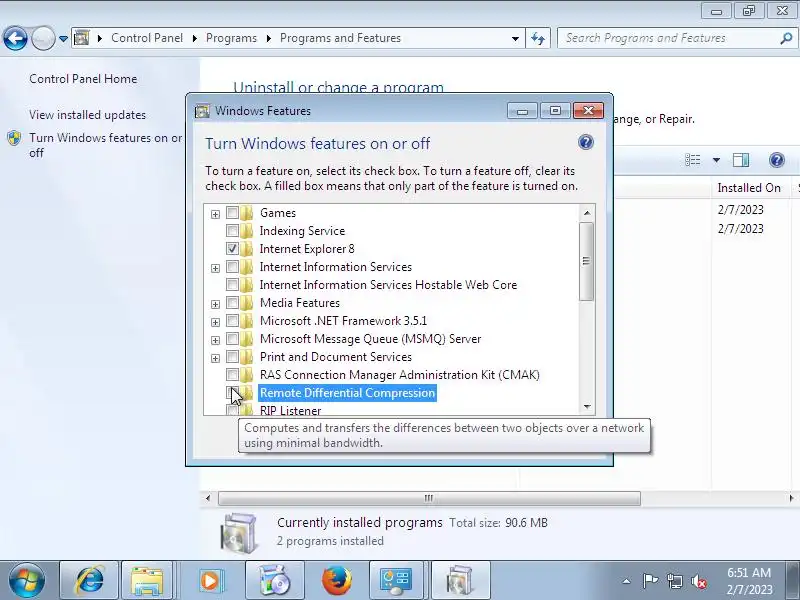Open the dropdown arrow after Control Panel breadcrumb
This screenshot has height=600, width=800.
pos(194,38)
